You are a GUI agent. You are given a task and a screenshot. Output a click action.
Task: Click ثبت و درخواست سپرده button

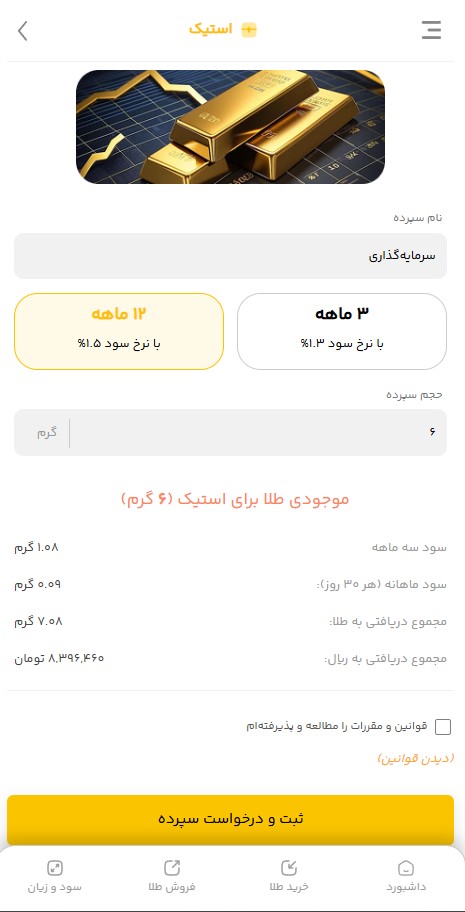[230, 819]
